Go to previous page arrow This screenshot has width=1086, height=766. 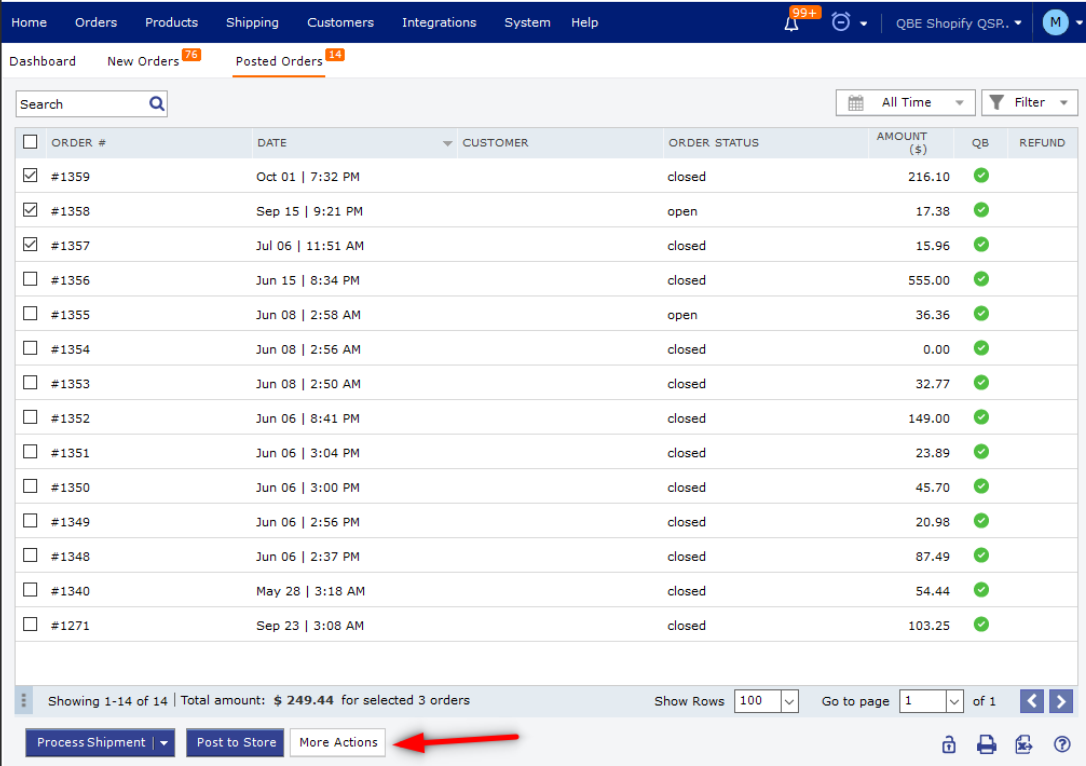[x=1031, y=701]
